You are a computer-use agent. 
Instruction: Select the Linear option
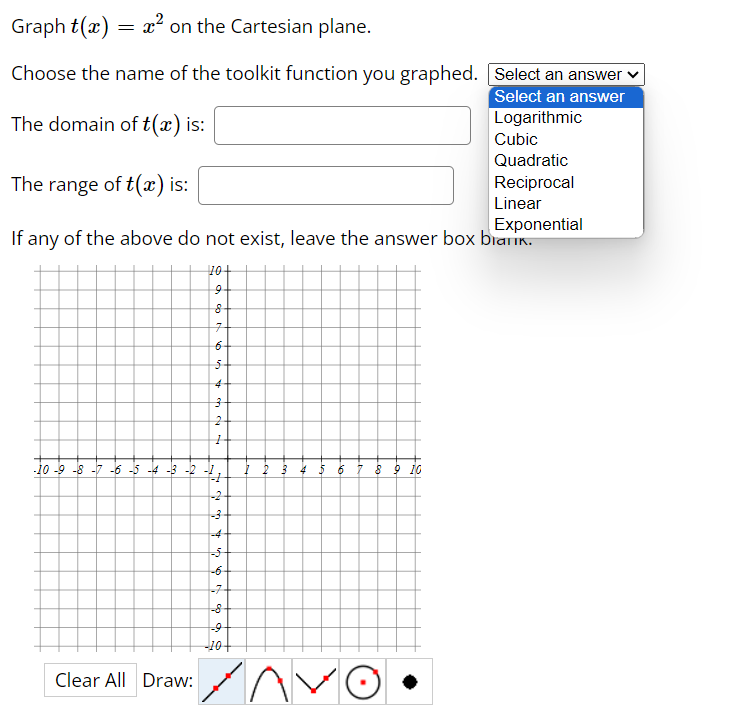point(566,203)
